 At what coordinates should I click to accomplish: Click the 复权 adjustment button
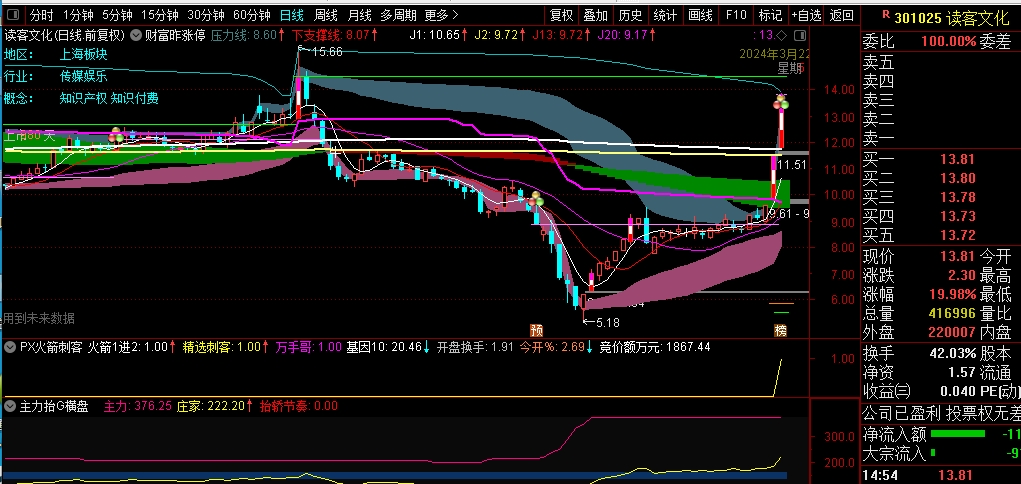click(x=561, y=14)
